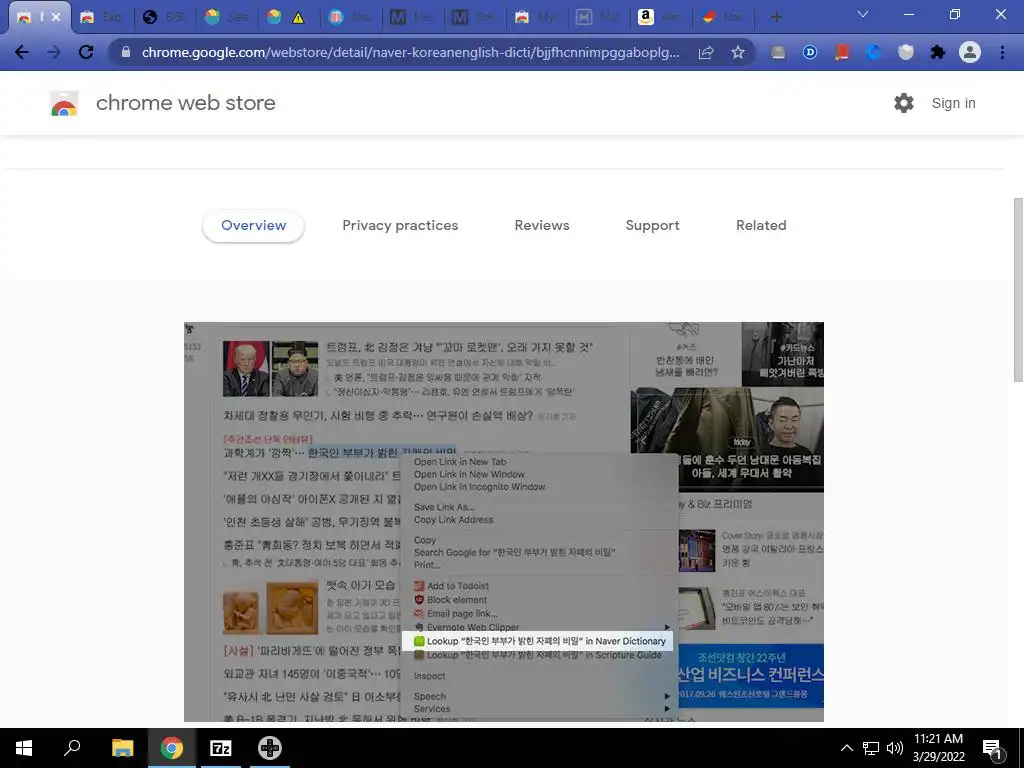Open the Extensions puzzle piece menu
Viewport: 1024px width, 768px height.
pyautogui.click(x=938, y=52)
